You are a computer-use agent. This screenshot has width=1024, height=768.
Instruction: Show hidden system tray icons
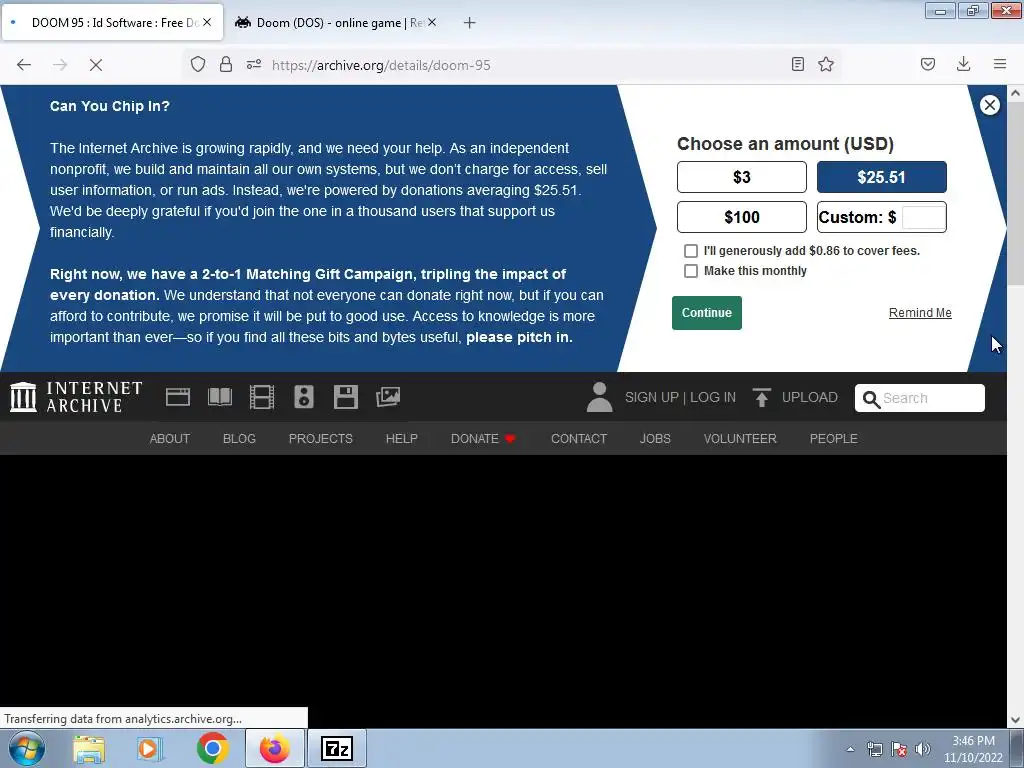click(850, 750)
